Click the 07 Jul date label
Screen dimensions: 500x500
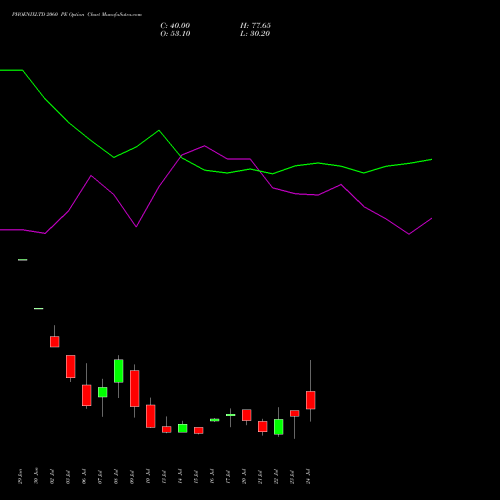100,476
